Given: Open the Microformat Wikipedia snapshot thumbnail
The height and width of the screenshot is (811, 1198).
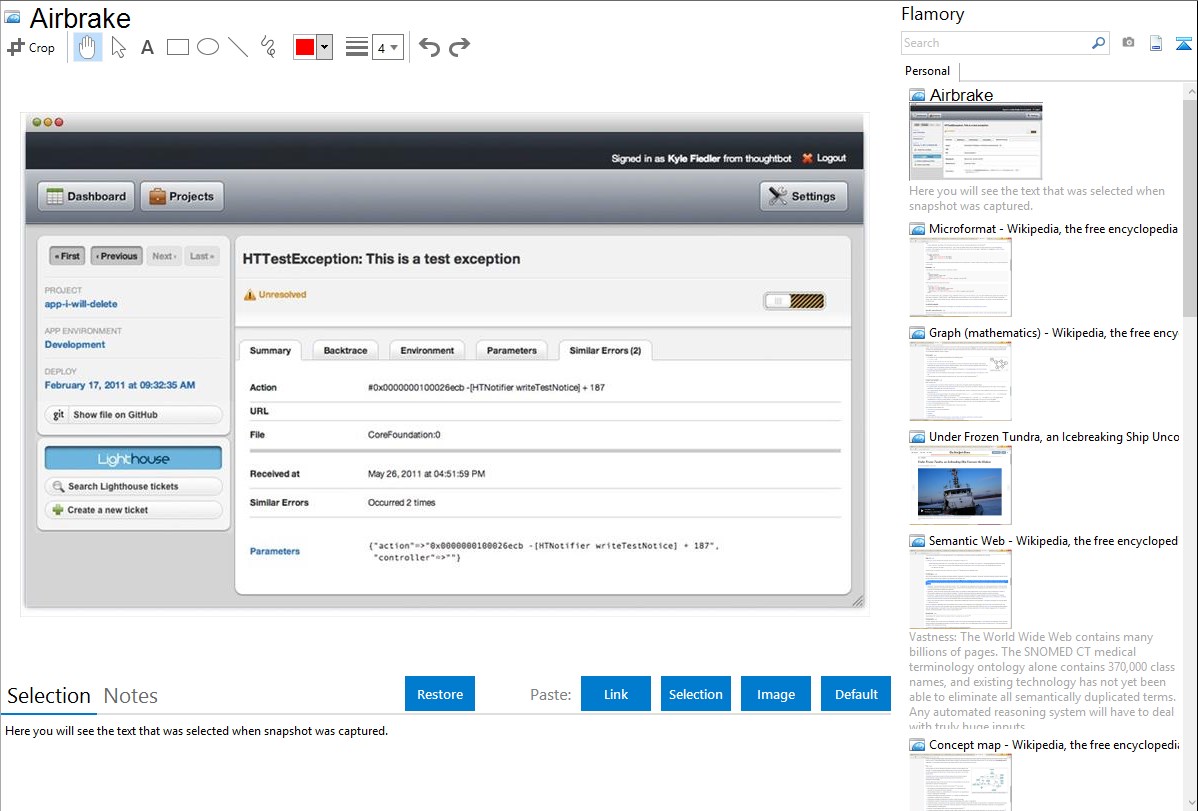Looking at the screenshot, I should tap(960, 277).
